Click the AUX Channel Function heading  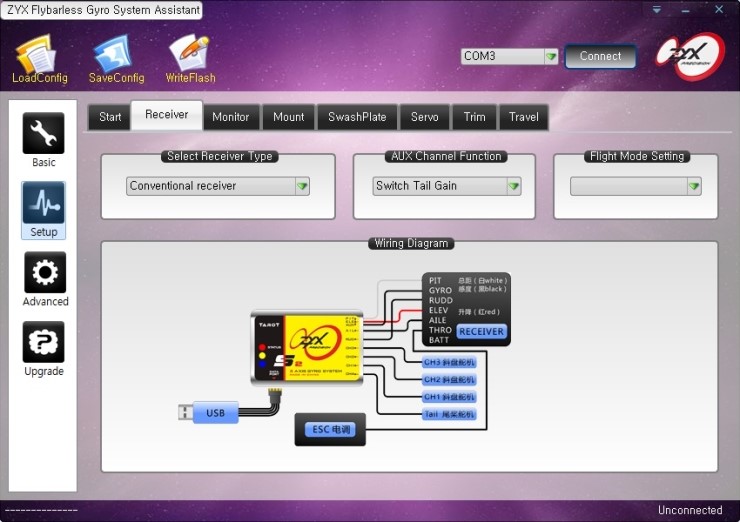click(x=446, y=156)
